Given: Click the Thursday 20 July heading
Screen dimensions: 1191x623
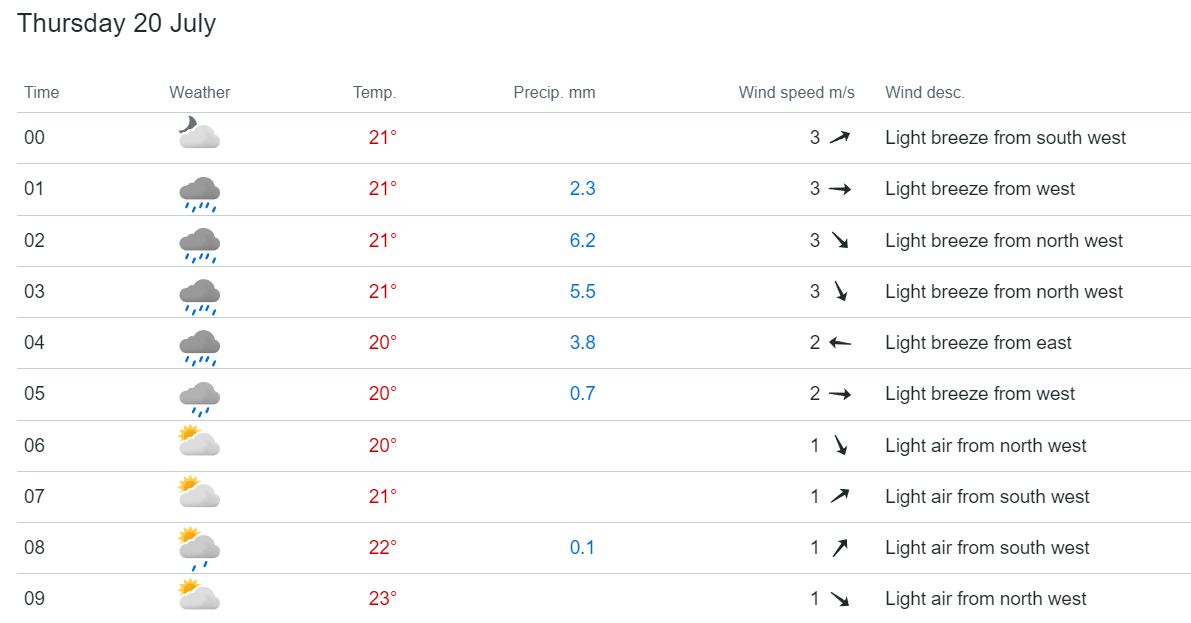Looking at the screenshot, I should (x=117, y=23).
